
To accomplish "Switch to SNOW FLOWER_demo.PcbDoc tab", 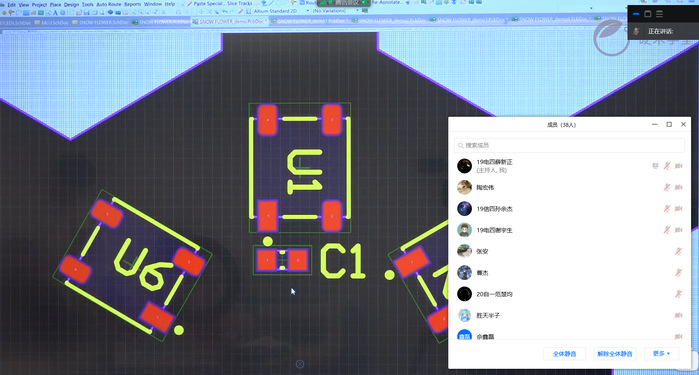I will tap(230, 21).
